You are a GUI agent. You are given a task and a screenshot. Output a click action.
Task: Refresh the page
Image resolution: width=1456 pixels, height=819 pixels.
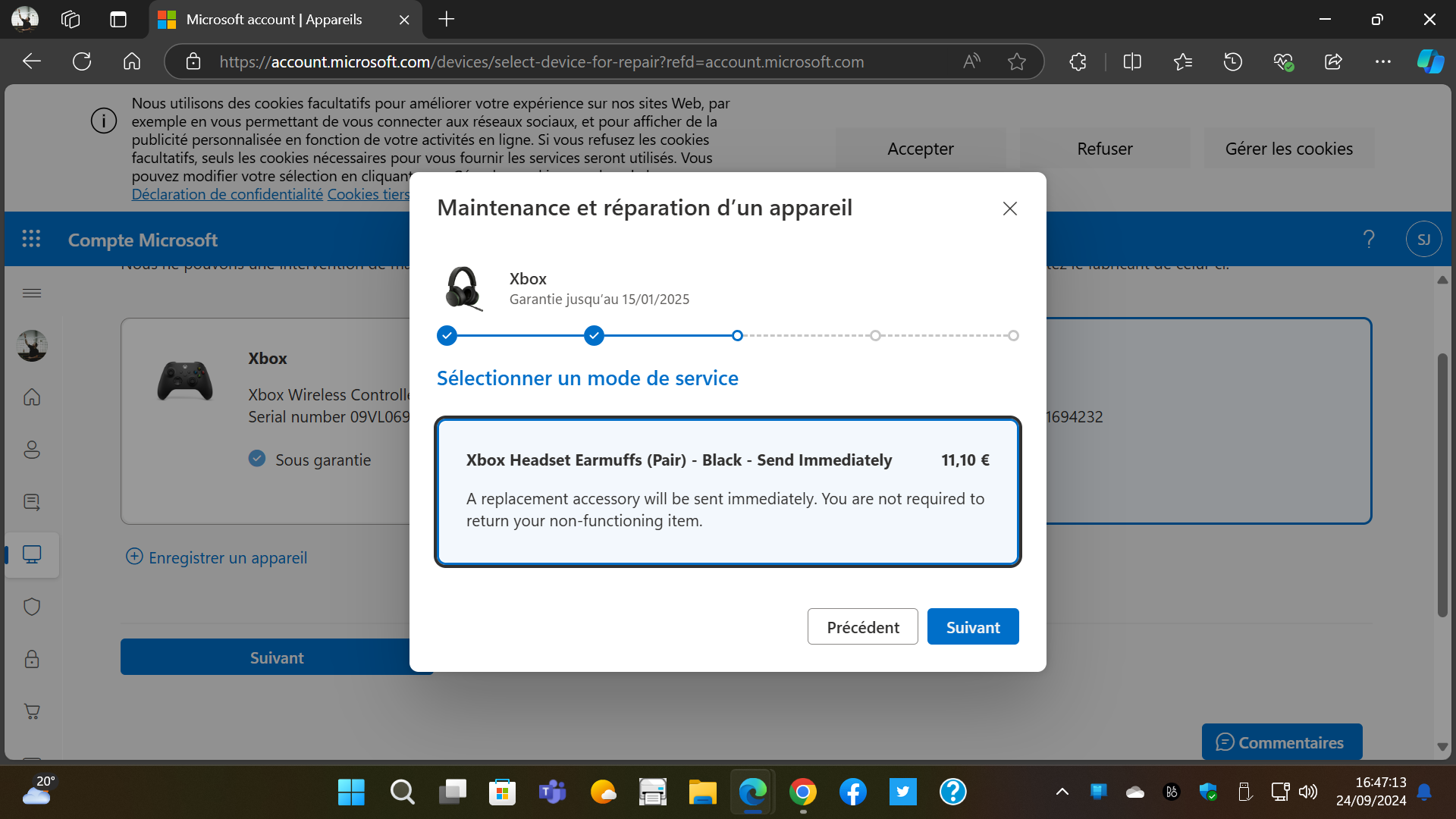pos(82,61)
